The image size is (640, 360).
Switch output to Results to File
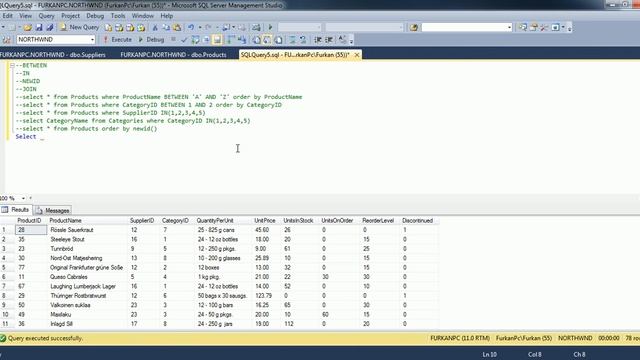pyautogui.click(x=278, y=40)
